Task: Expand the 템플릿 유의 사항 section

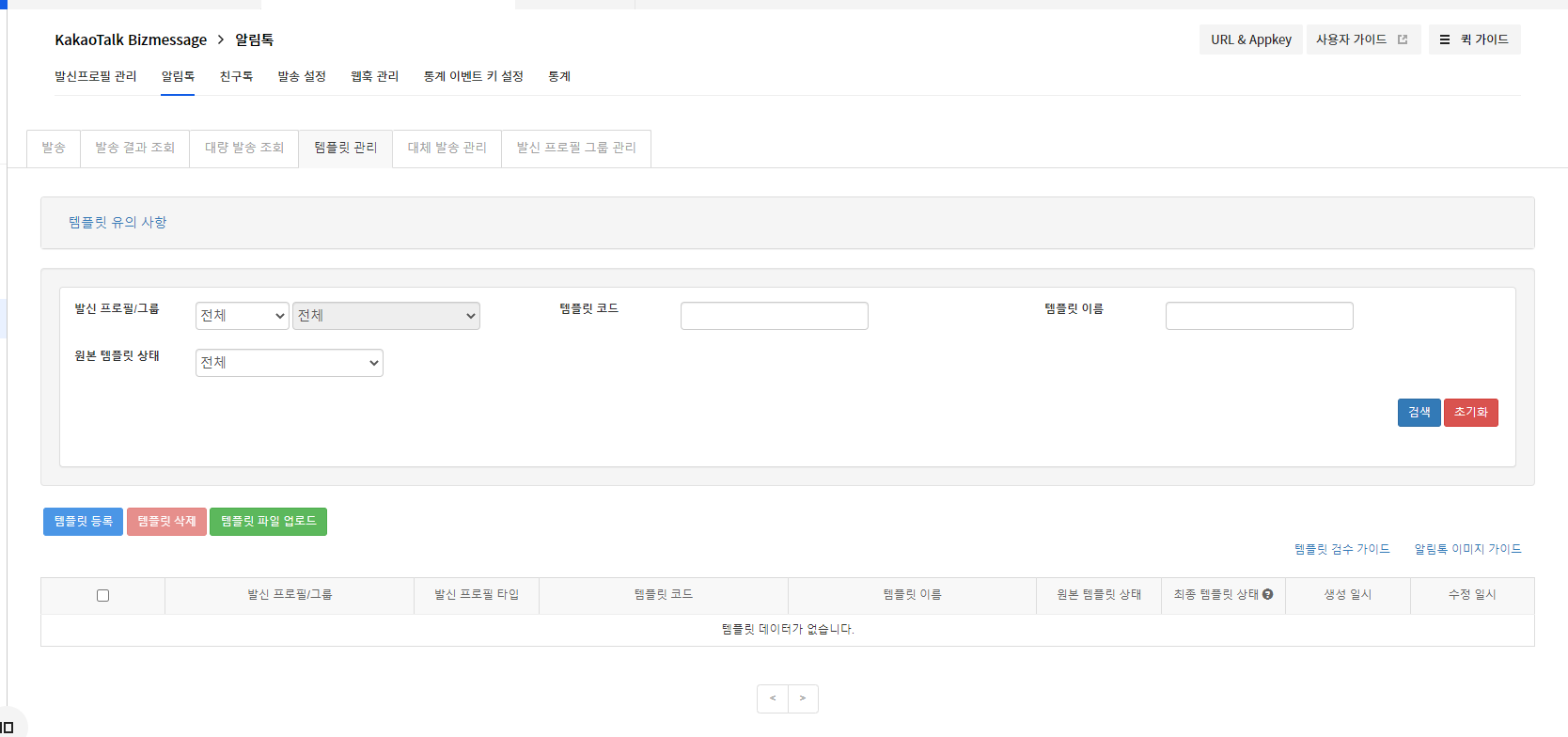Action: (x=118, y=223)
